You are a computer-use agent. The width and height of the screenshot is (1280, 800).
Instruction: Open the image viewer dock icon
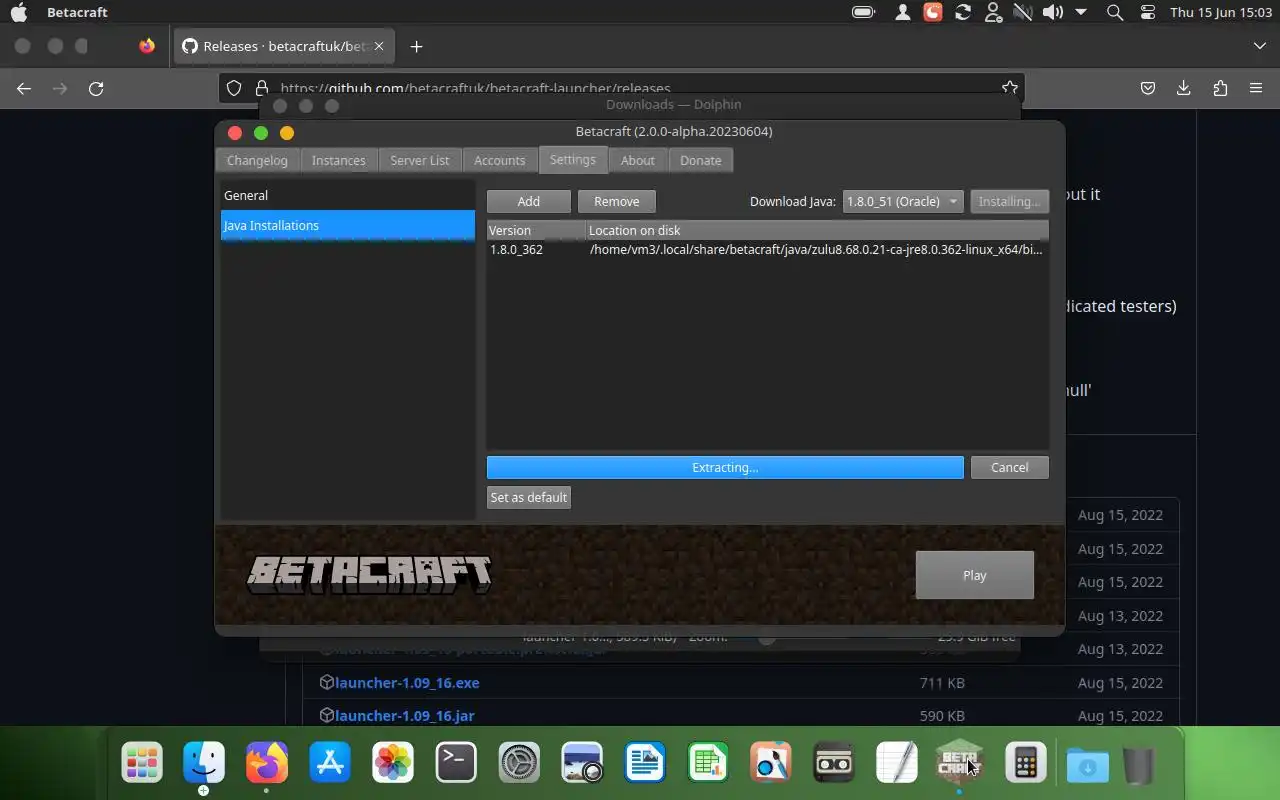(x=582, y=763)
